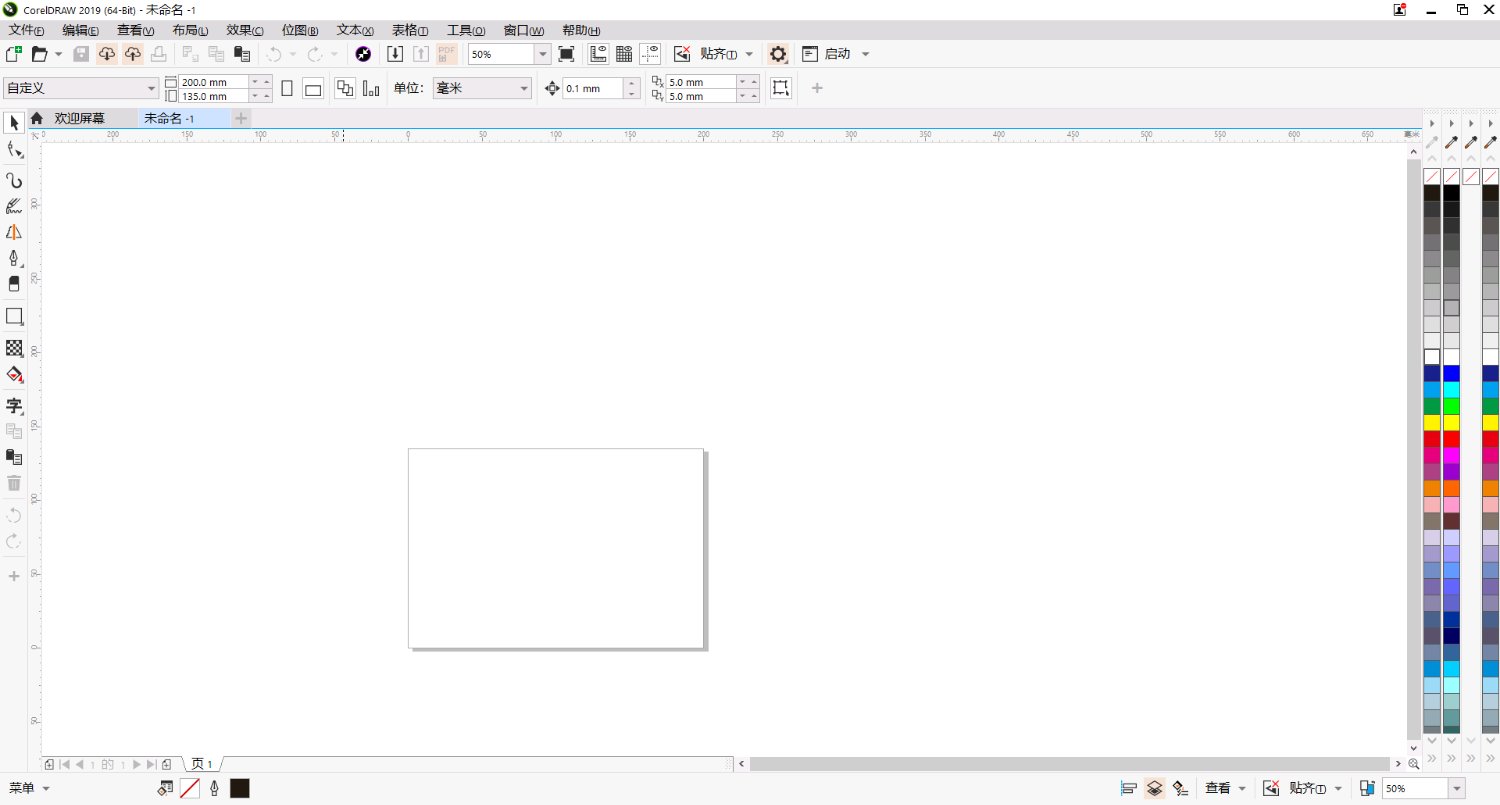
Task: Toggle the layers icon in status bar
Action: [x=1155, y=788]
